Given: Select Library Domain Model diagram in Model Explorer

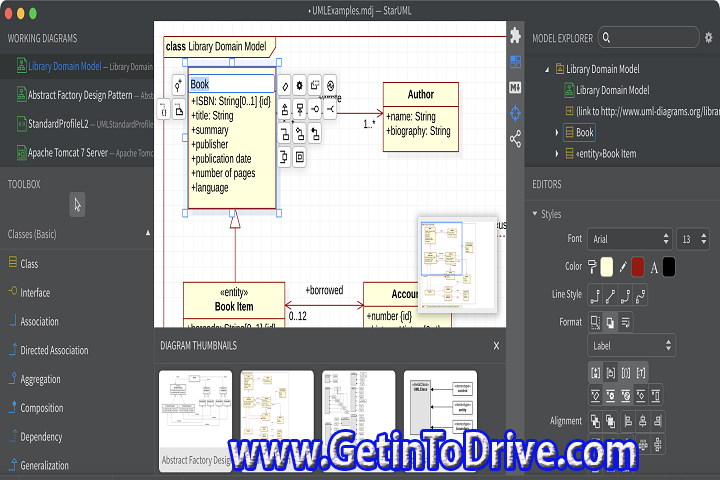Looking at the screenshot, I should (x=607, y=90).
